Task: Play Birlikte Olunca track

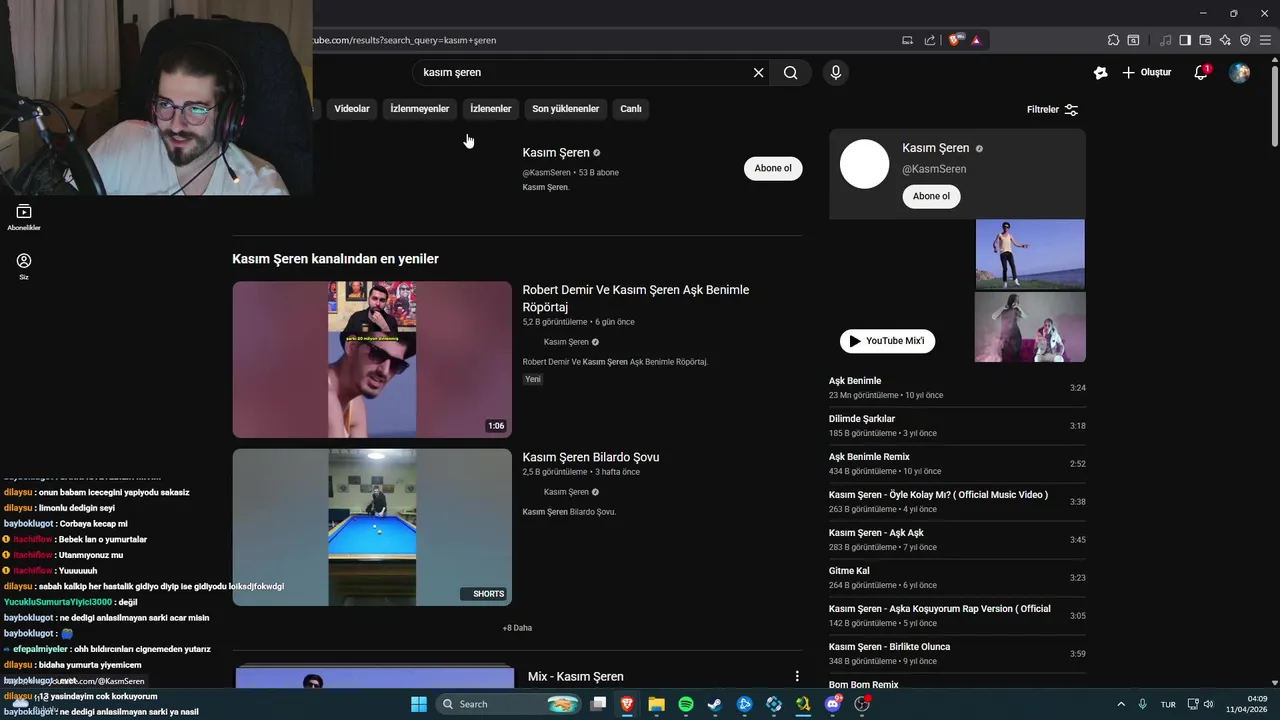Action: [x=957, y=653]
